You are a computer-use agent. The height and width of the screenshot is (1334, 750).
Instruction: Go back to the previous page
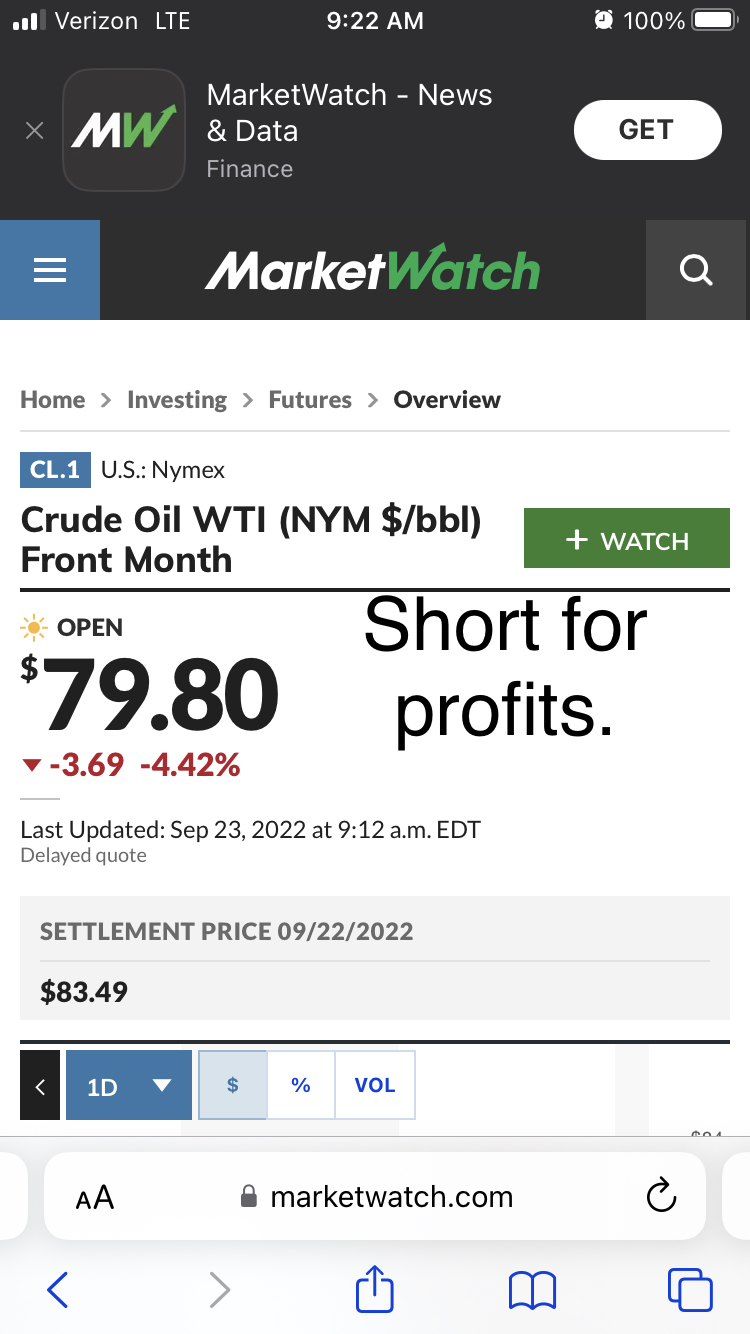coord(58,1290)
